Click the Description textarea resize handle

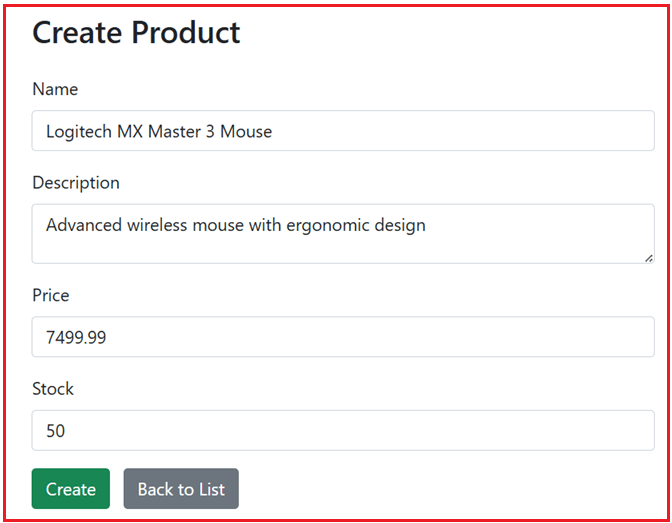tap(649, 258)
